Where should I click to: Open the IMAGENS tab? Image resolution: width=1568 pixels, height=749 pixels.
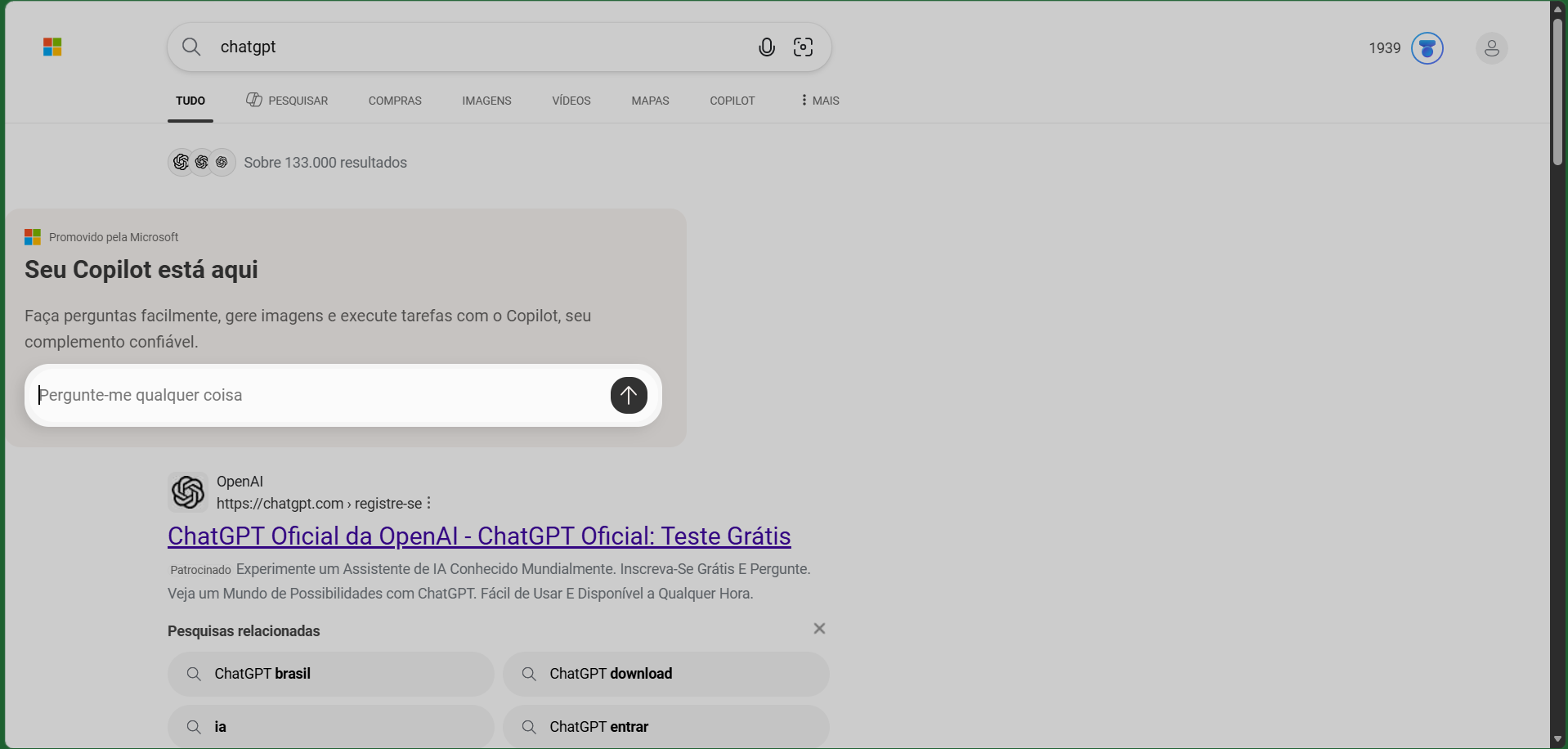click(486, 101)
